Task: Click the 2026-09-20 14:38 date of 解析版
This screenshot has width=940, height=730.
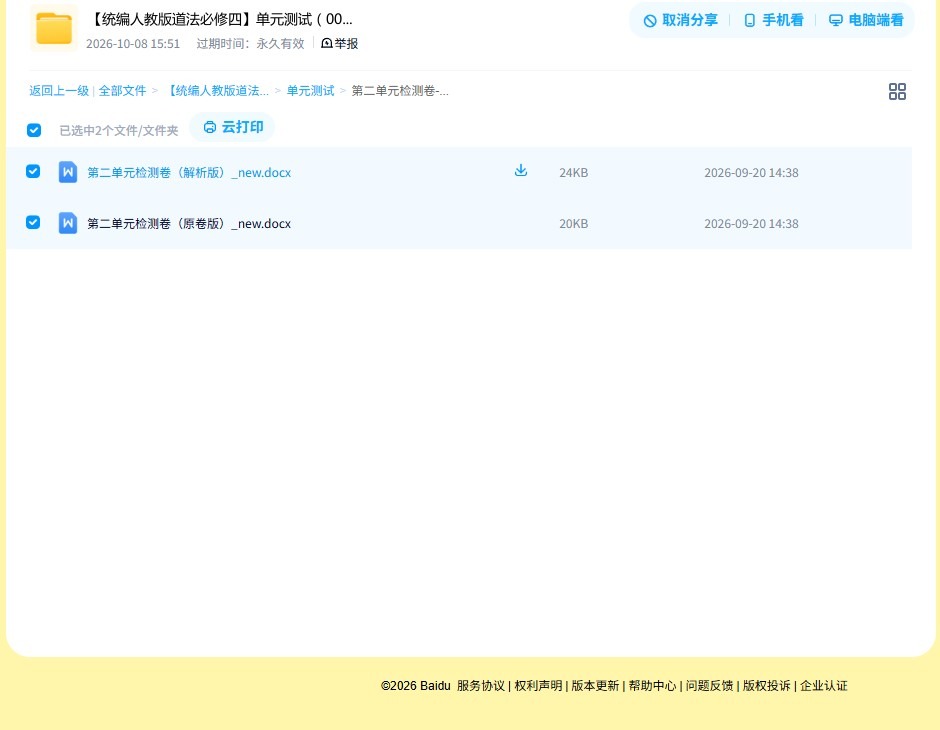Action: [x=751, y=173]
